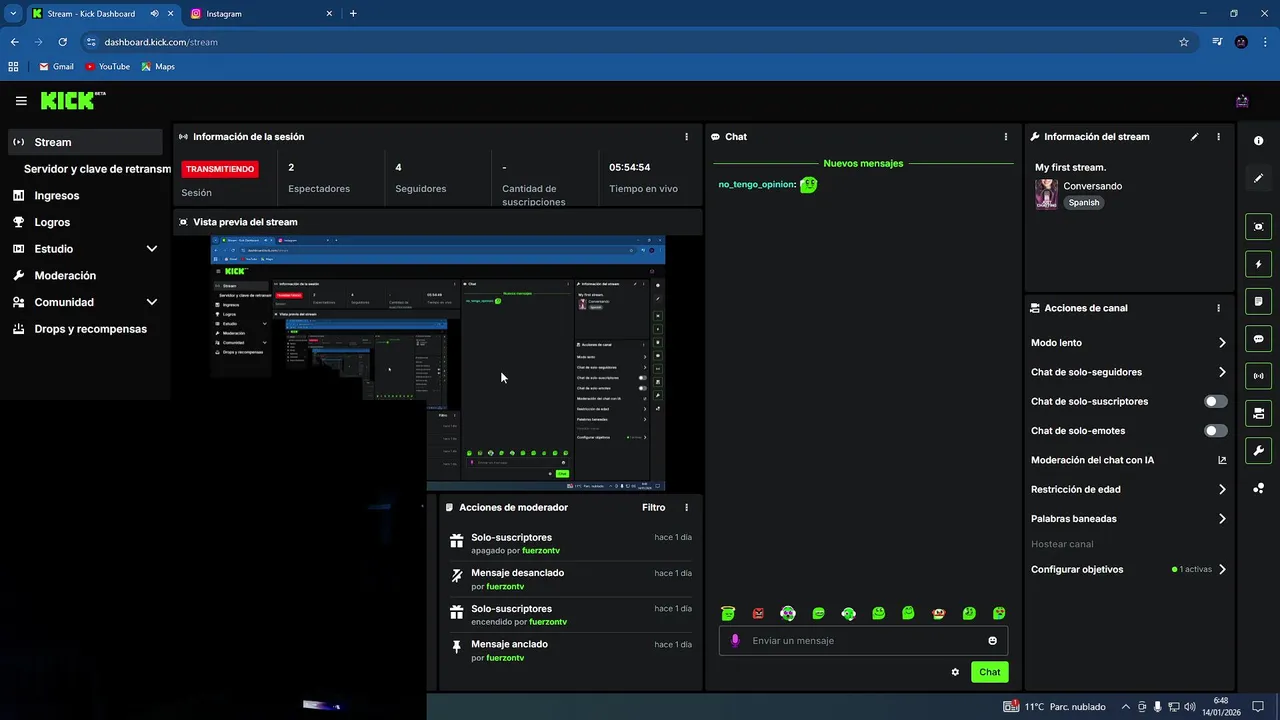This screenshot has width=1280, height=720.
Task: Reload the page with browser refresh
Action: tap(62, 42)
